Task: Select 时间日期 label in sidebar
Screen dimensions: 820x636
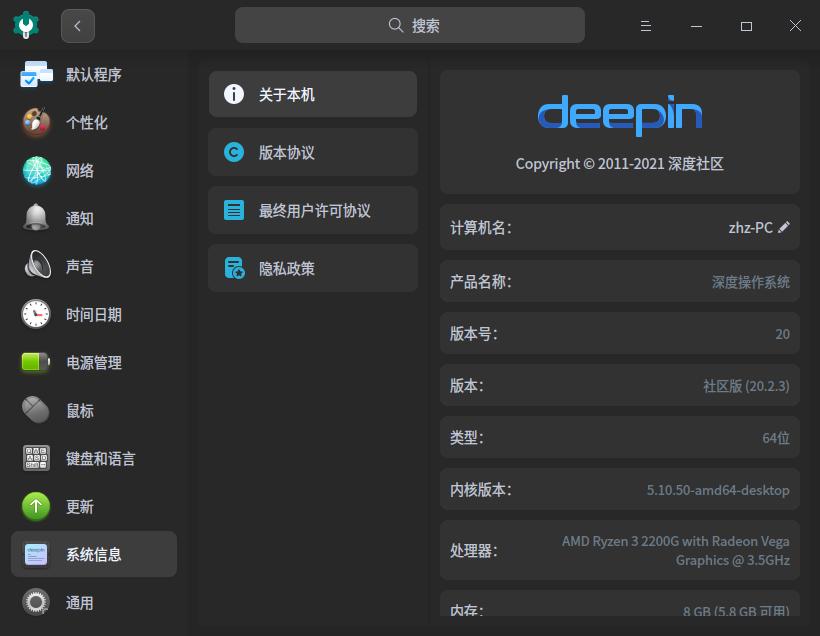Action: 94,315
